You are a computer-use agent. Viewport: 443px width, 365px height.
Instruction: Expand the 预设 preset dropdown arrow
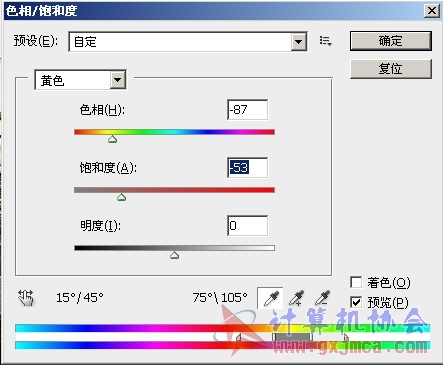click(299, 42)
